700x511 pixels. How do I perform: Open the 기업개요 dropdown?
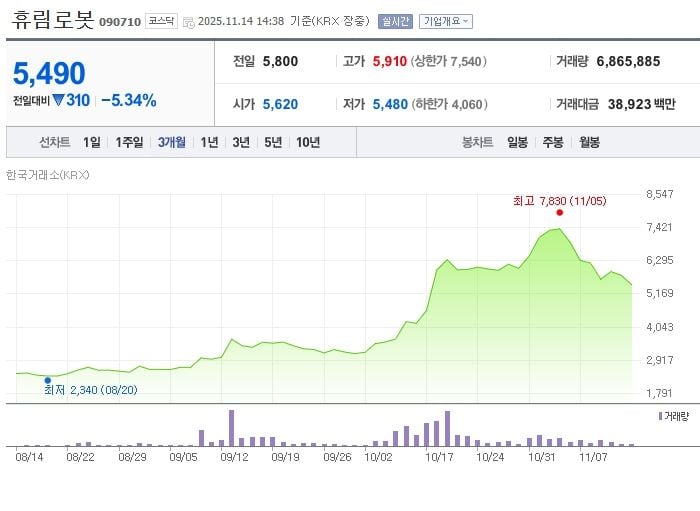point(446,21)
